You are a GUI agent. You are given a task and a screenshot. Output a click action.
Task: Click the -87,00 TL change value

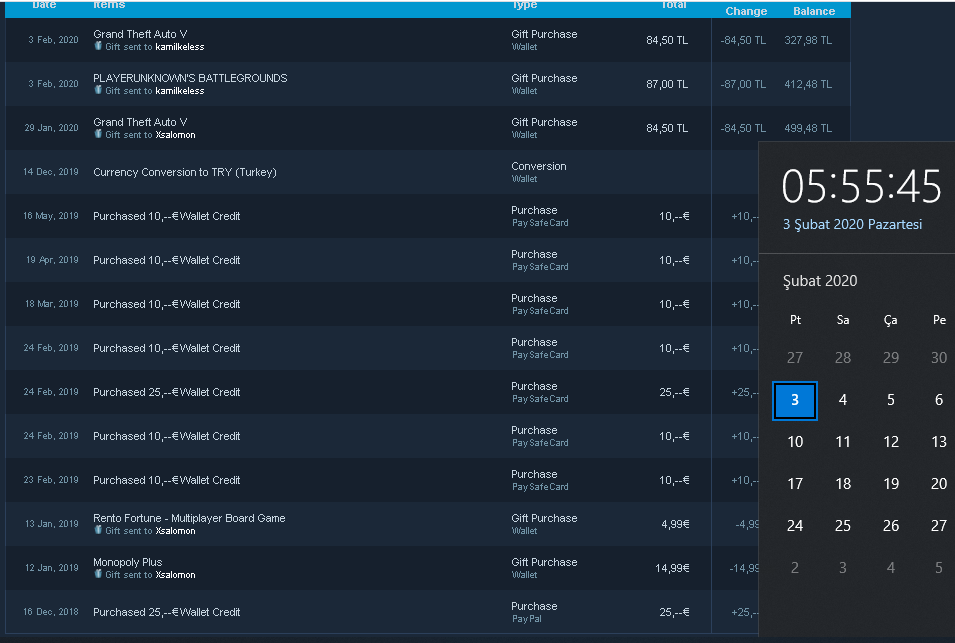tap(743, 84)
